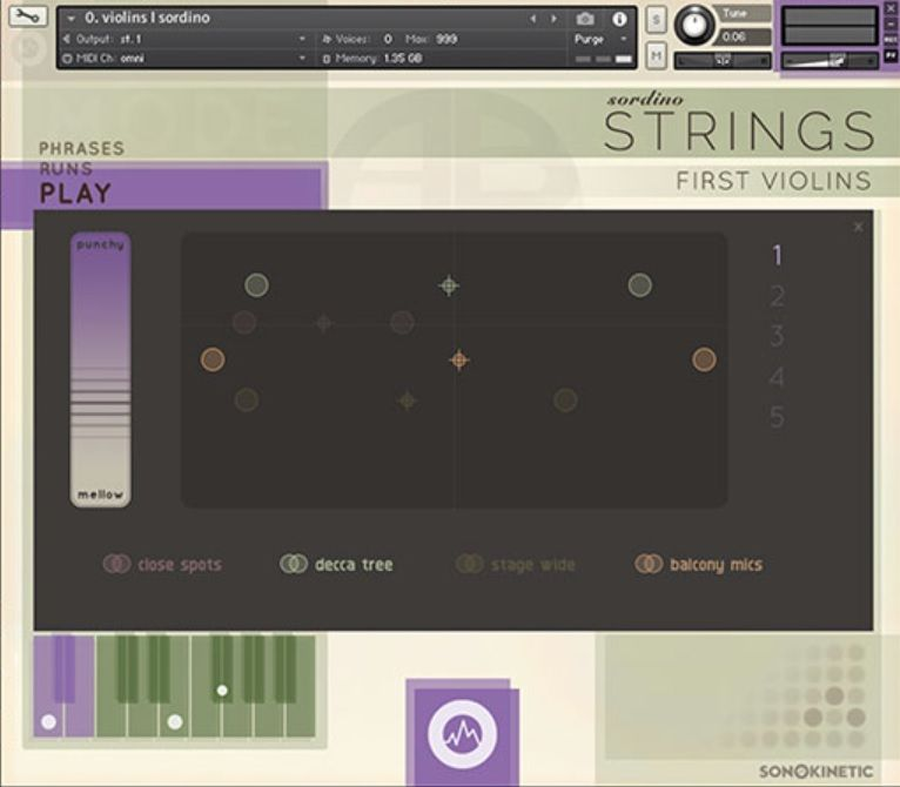Click the Voices icon in header

coord(327,39)
